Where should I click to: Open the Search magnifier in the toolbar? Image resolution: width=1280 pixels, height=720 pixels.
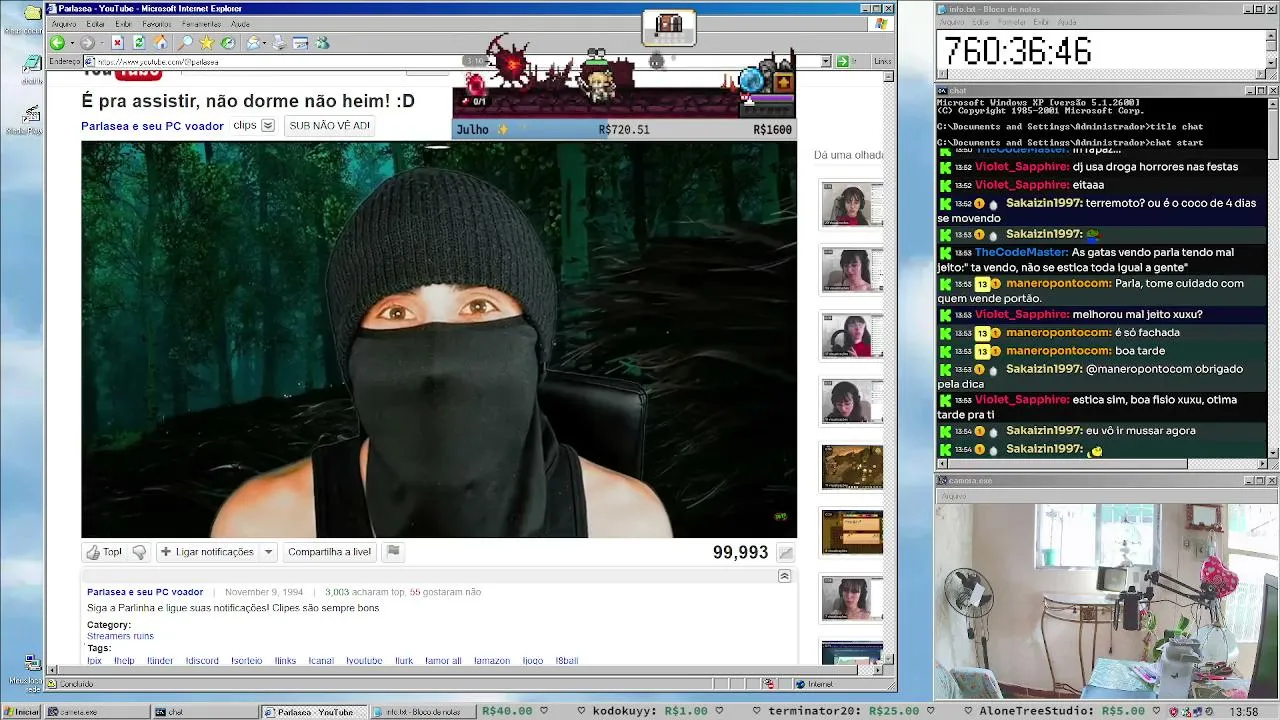coord(185,43)
